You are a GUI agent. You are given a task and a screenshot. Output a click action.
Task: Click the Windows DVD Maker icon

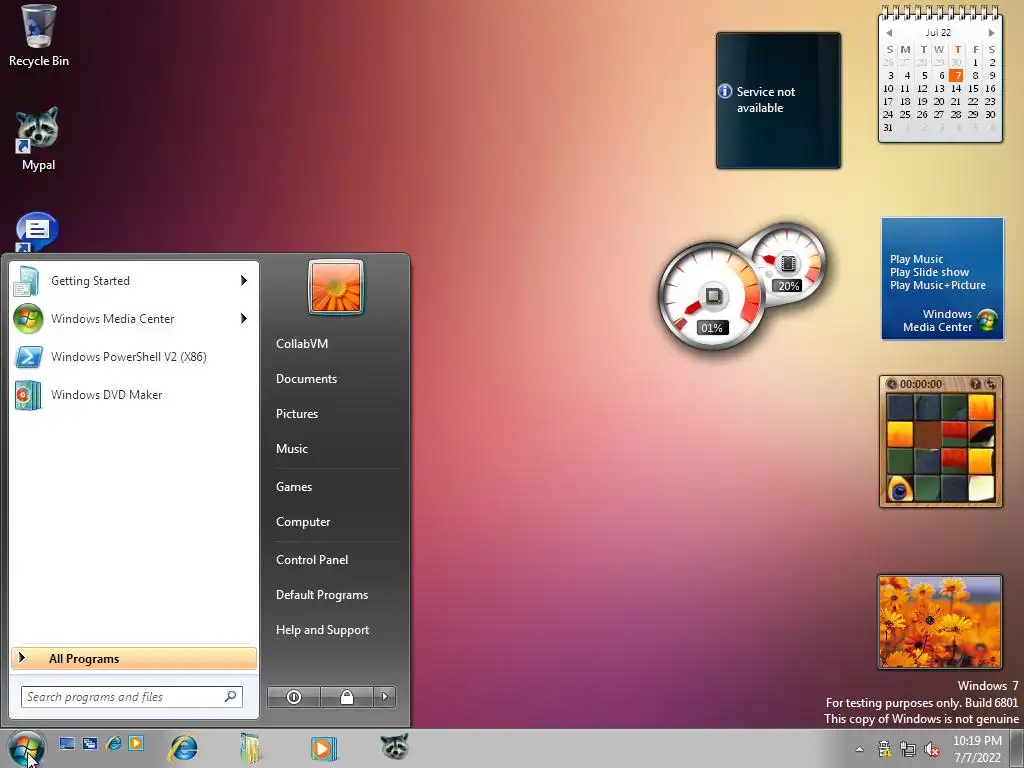[28, 395]
